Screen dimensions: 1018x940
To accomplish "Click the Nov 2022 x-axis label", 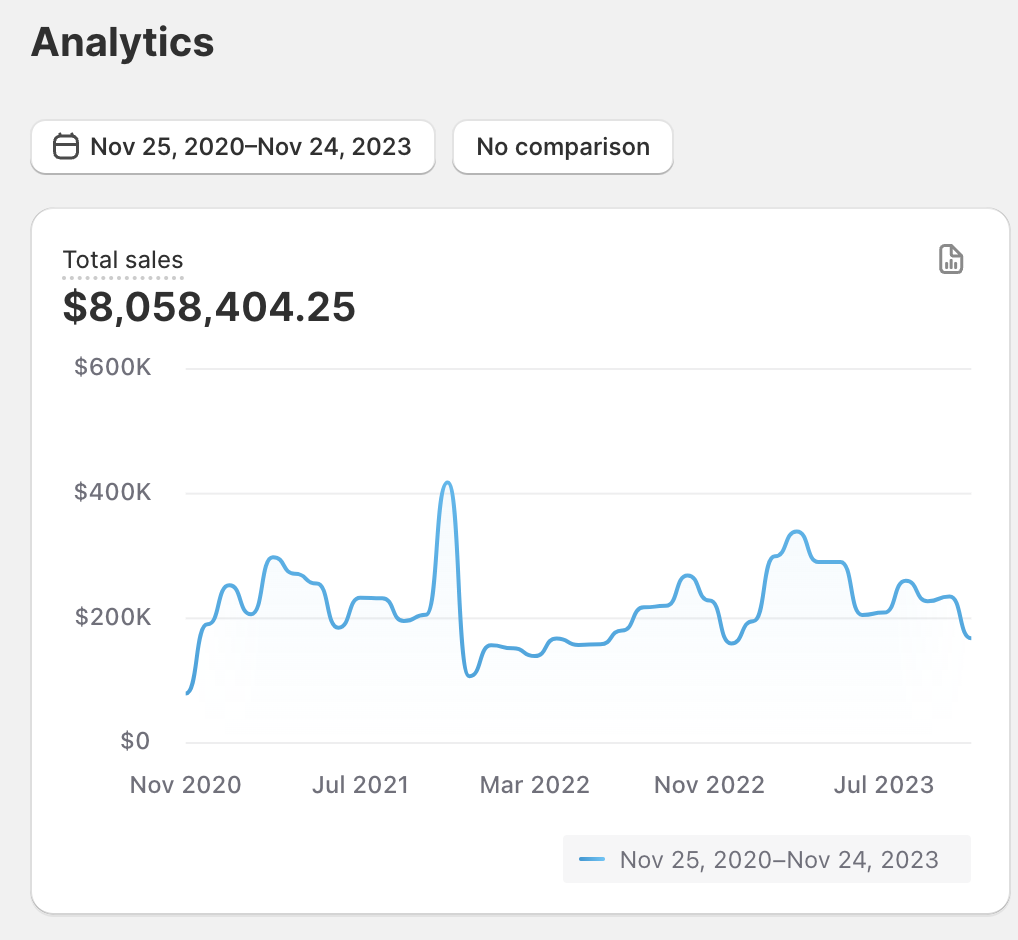I will click(709, 785).
